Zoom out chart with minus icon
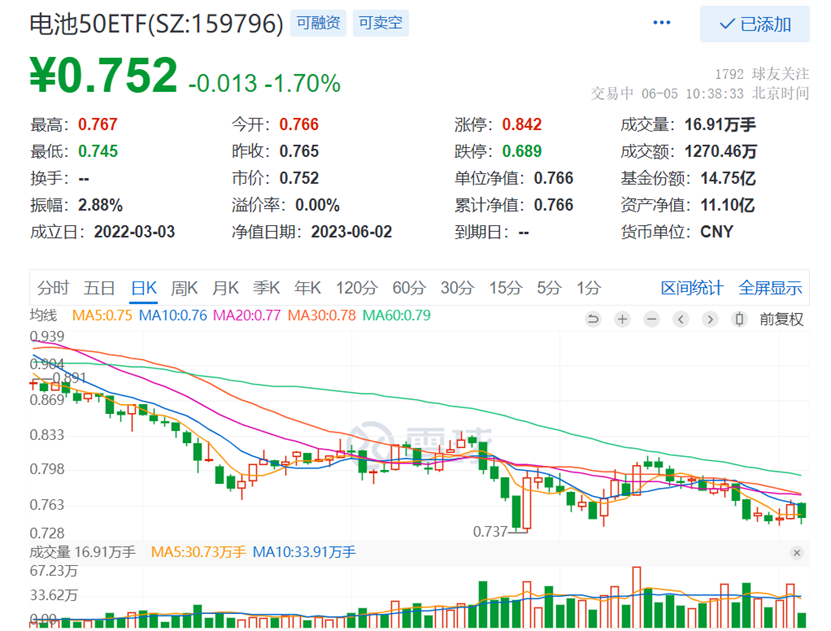This screenshot has width=831, height=631. [x=652, y=319]
